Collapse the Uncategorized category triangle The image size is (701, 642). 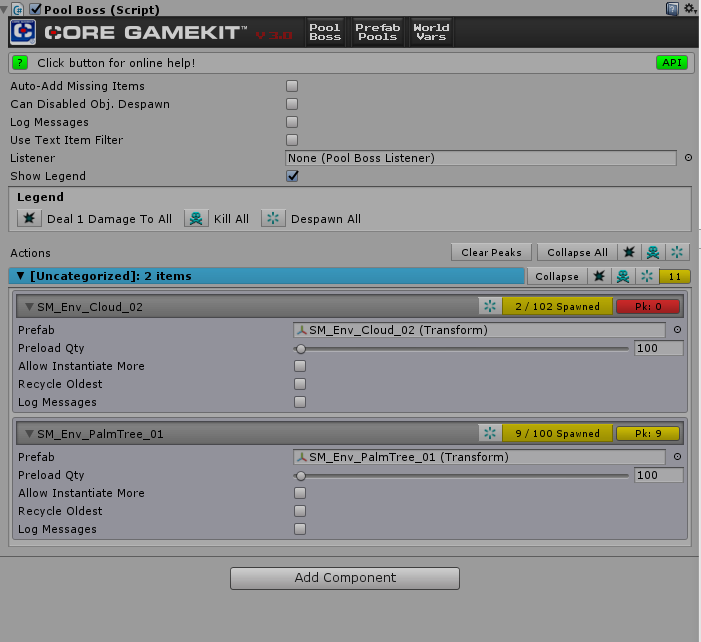tap(20, 276)
